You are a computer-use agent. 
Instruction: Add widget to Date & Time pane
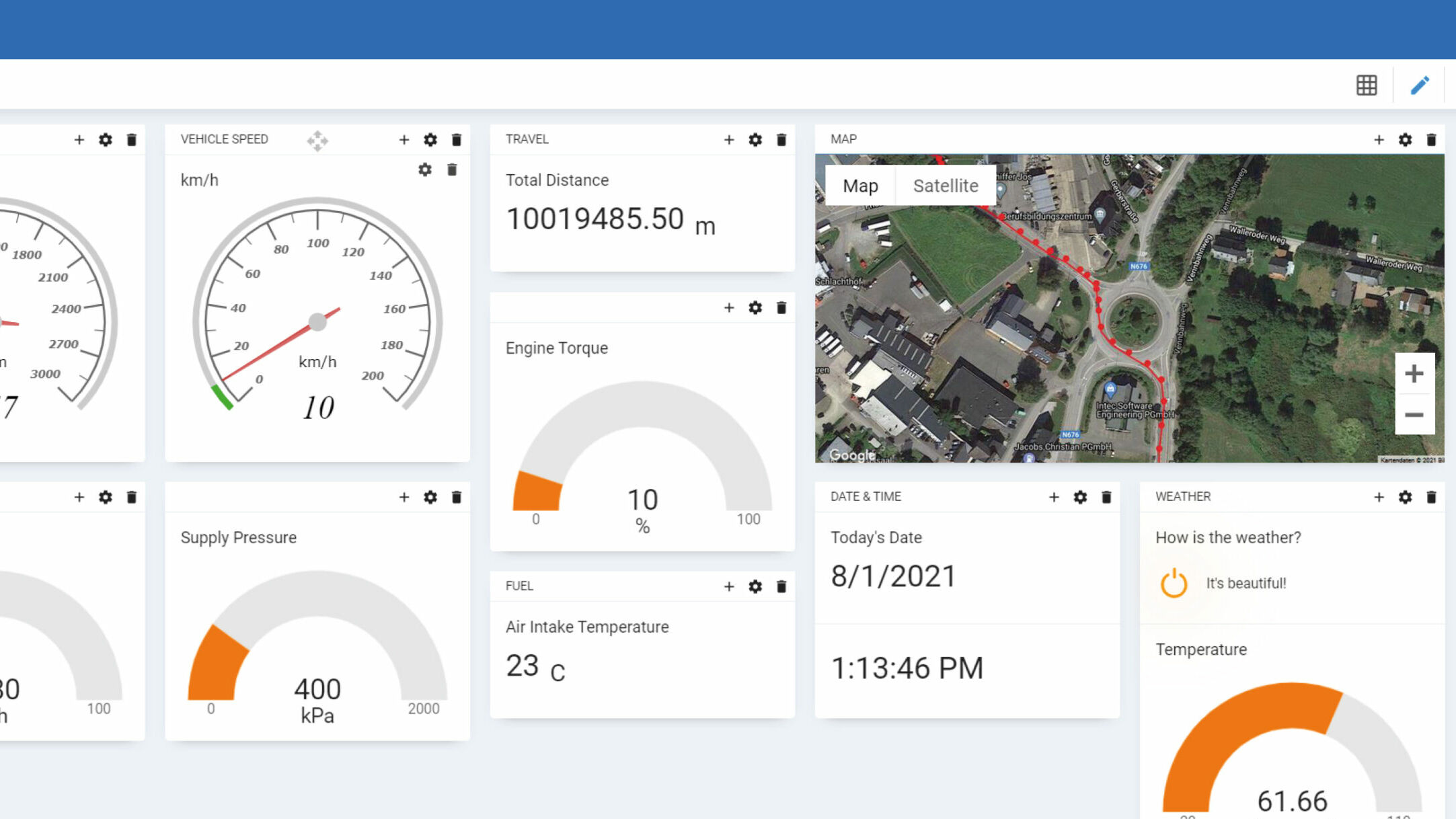point(1054,497)
